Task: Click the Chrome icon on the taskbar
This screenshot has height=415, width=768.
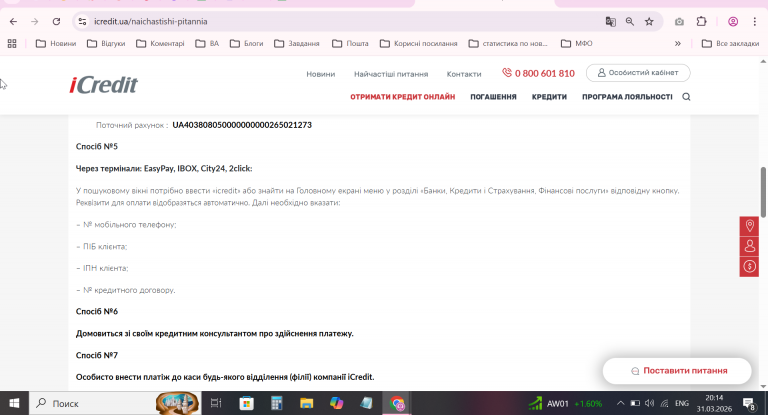Action: (397, 403)
